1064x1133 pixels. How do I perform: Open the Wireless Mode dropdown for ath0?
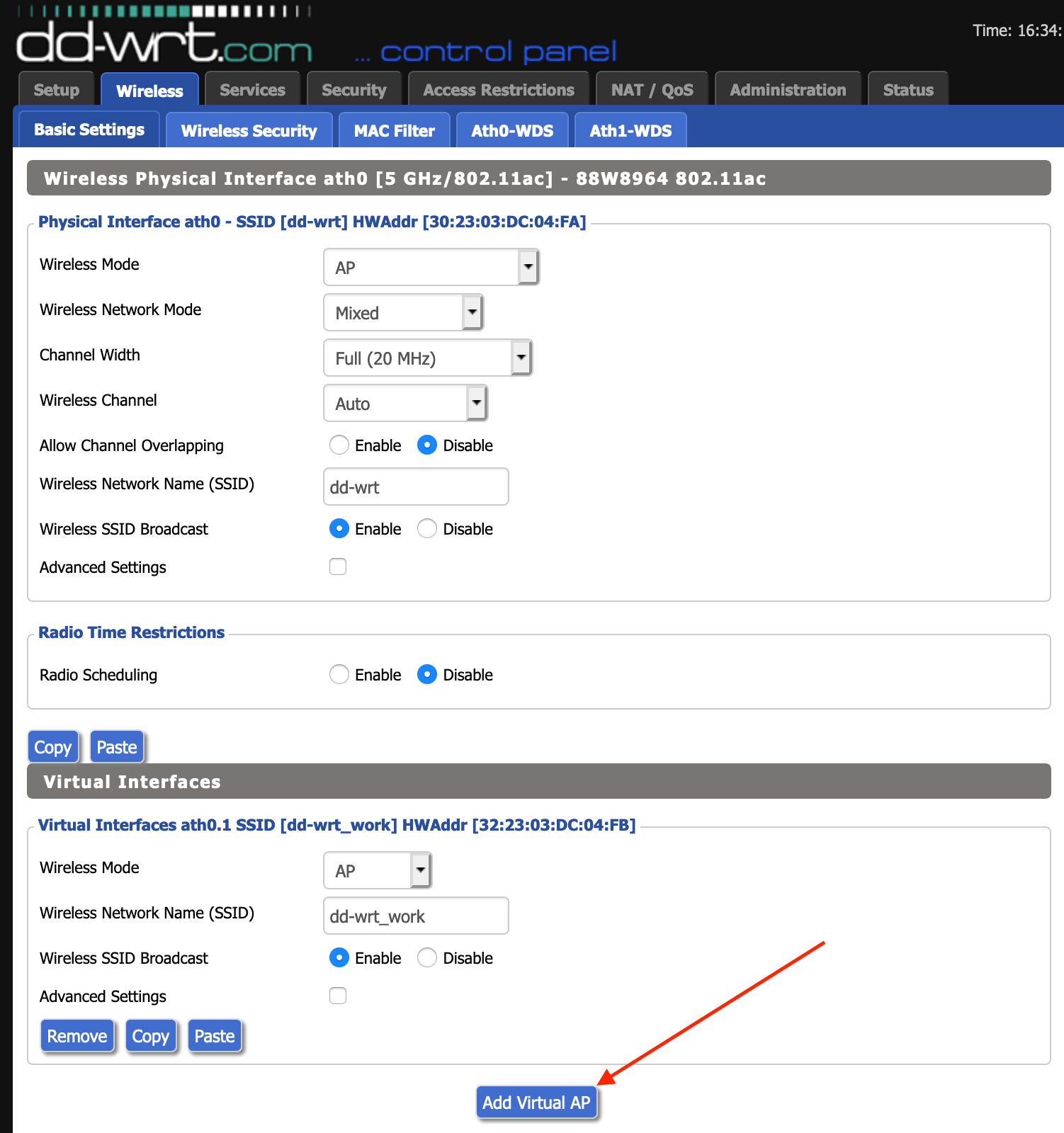click(431, 267)
